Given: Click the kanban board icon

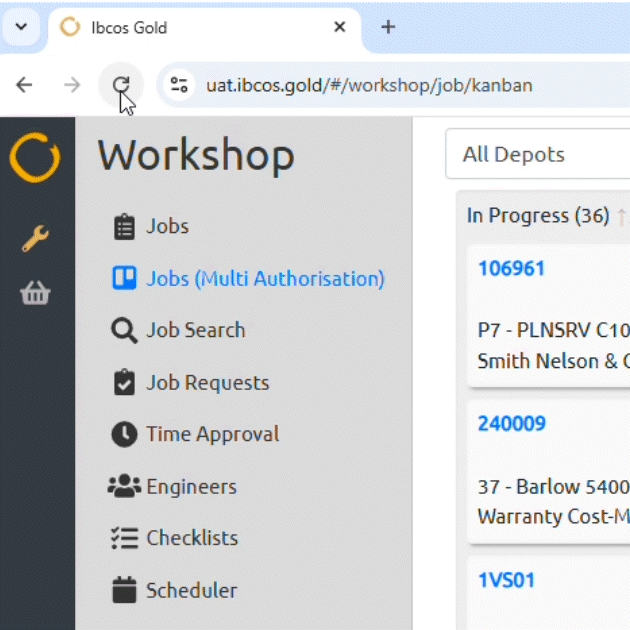Looking at the screenshot, I should [x=124, y=278].
